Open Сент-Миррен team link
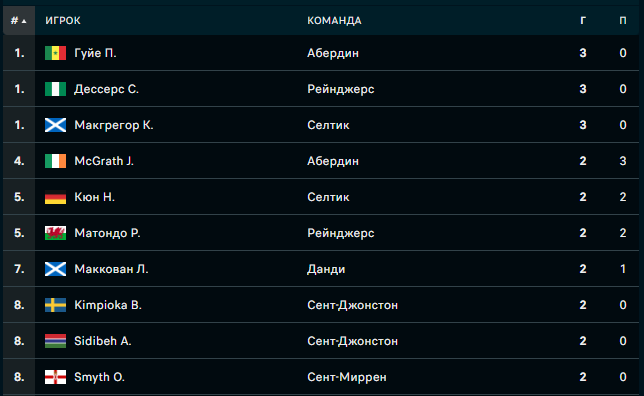Image resolution: width=644 pixels, height=396 pixels. (347, 377)
